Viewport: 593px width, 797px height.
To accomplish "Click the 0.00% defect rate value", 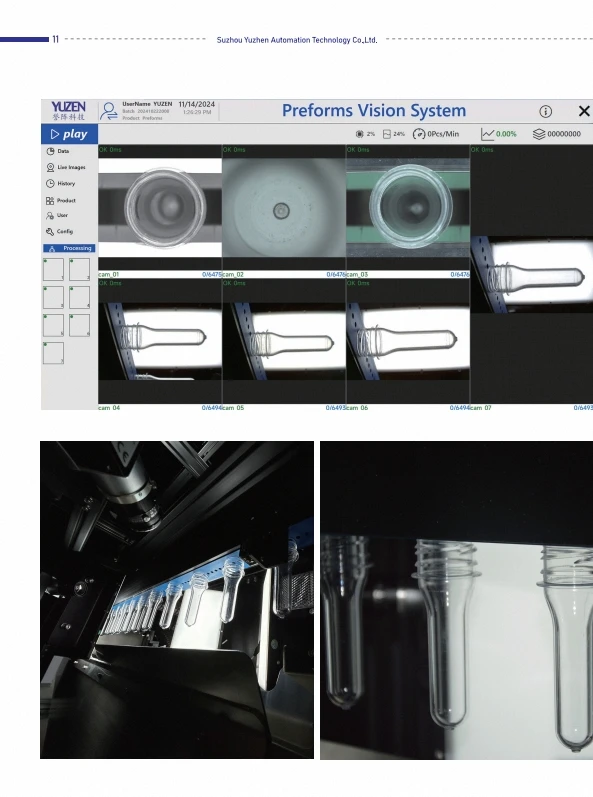I will point(506,134).
